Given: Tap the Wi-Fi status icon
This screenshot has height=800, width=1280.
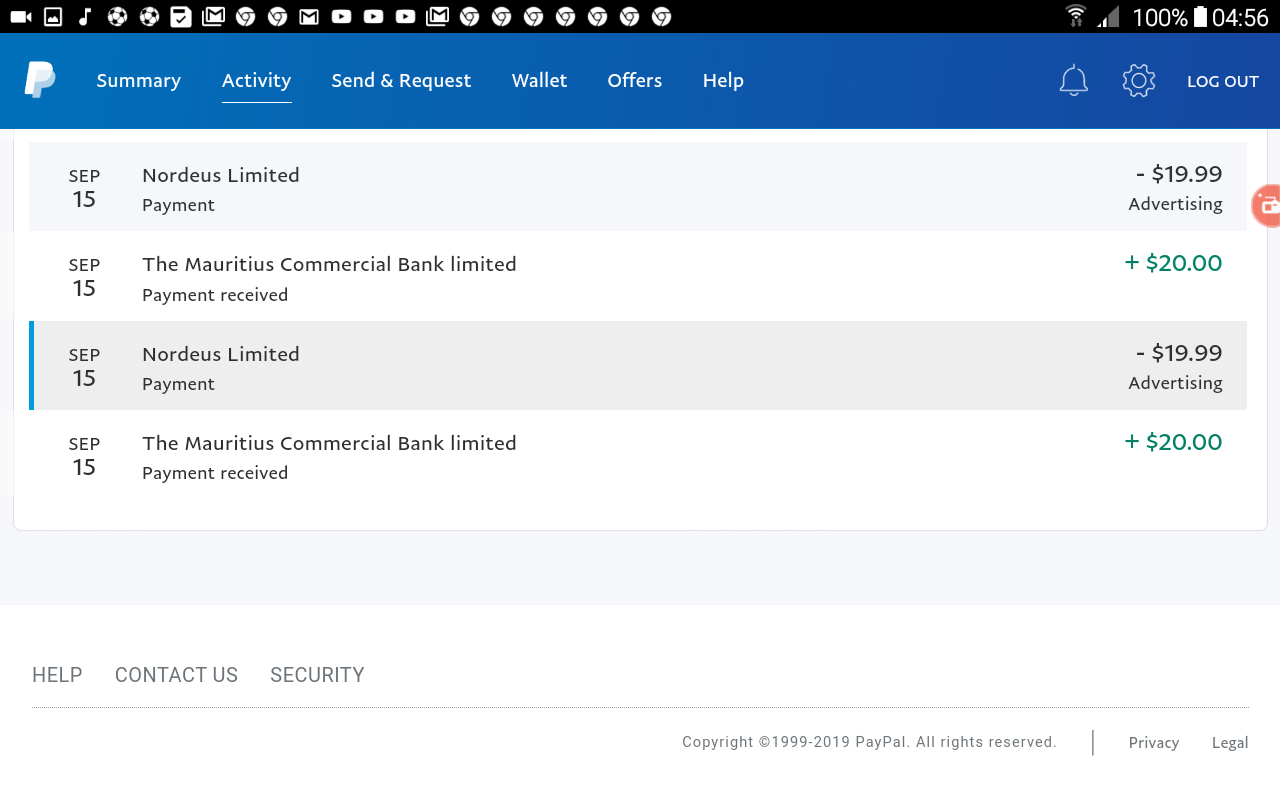Looking at the screenshot, I should click(1076, 17).
